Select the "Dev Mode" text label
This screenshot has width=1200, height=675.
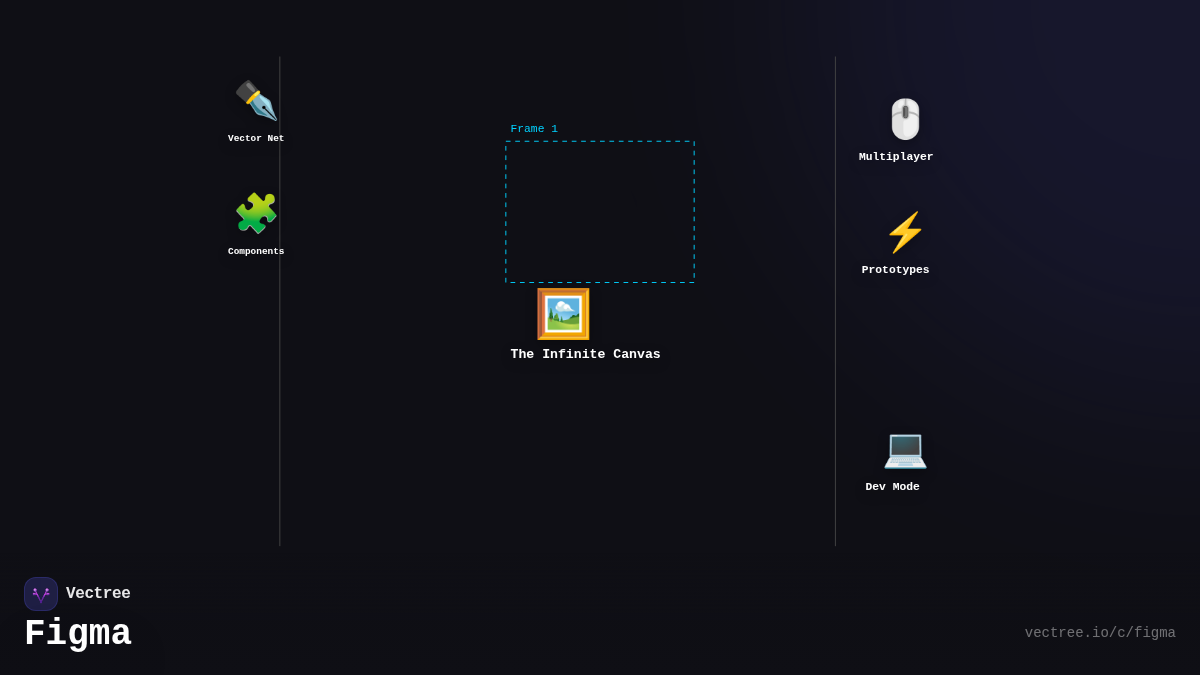click(x=892, y=487)
